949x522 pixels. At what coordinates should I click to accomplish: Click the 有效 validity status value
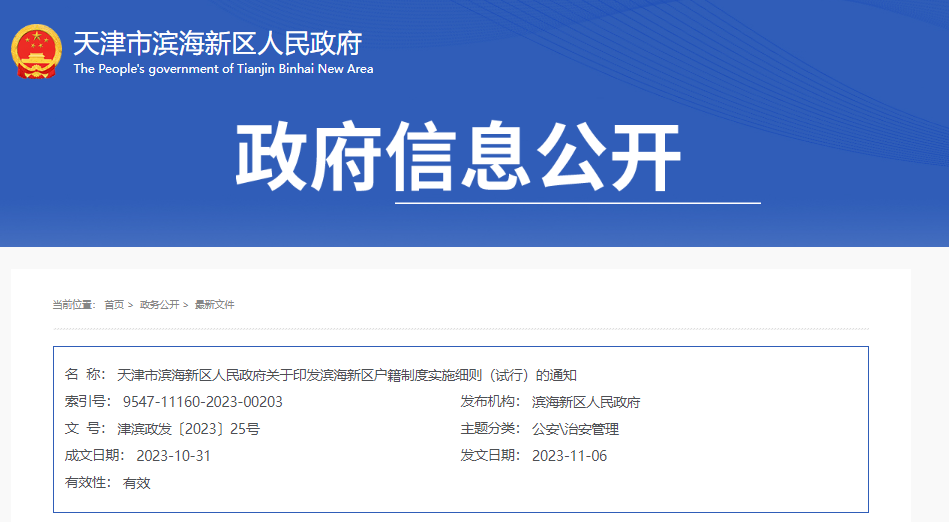coord(136,483)
